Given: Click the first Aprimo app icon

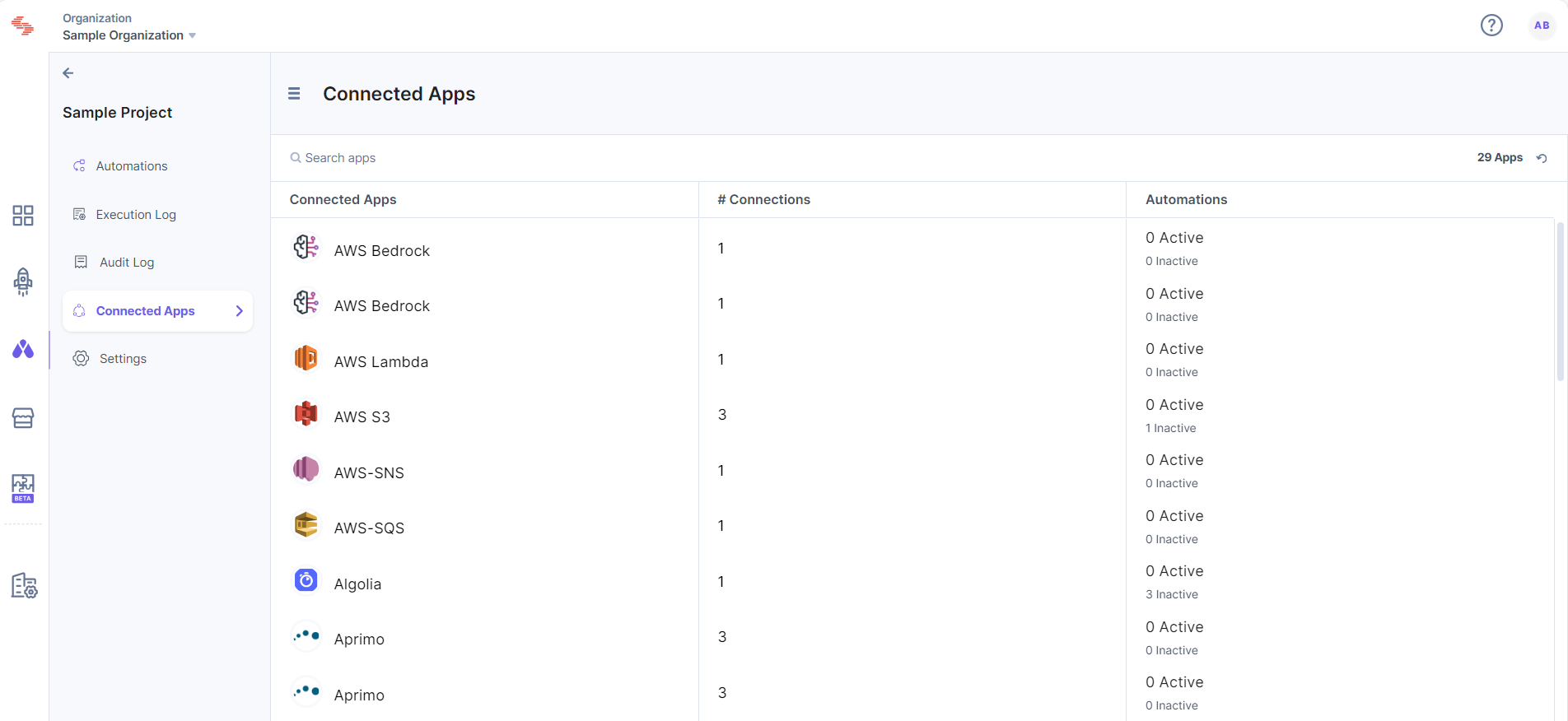Looking at the screenshot, I should [x=306, y=635].
